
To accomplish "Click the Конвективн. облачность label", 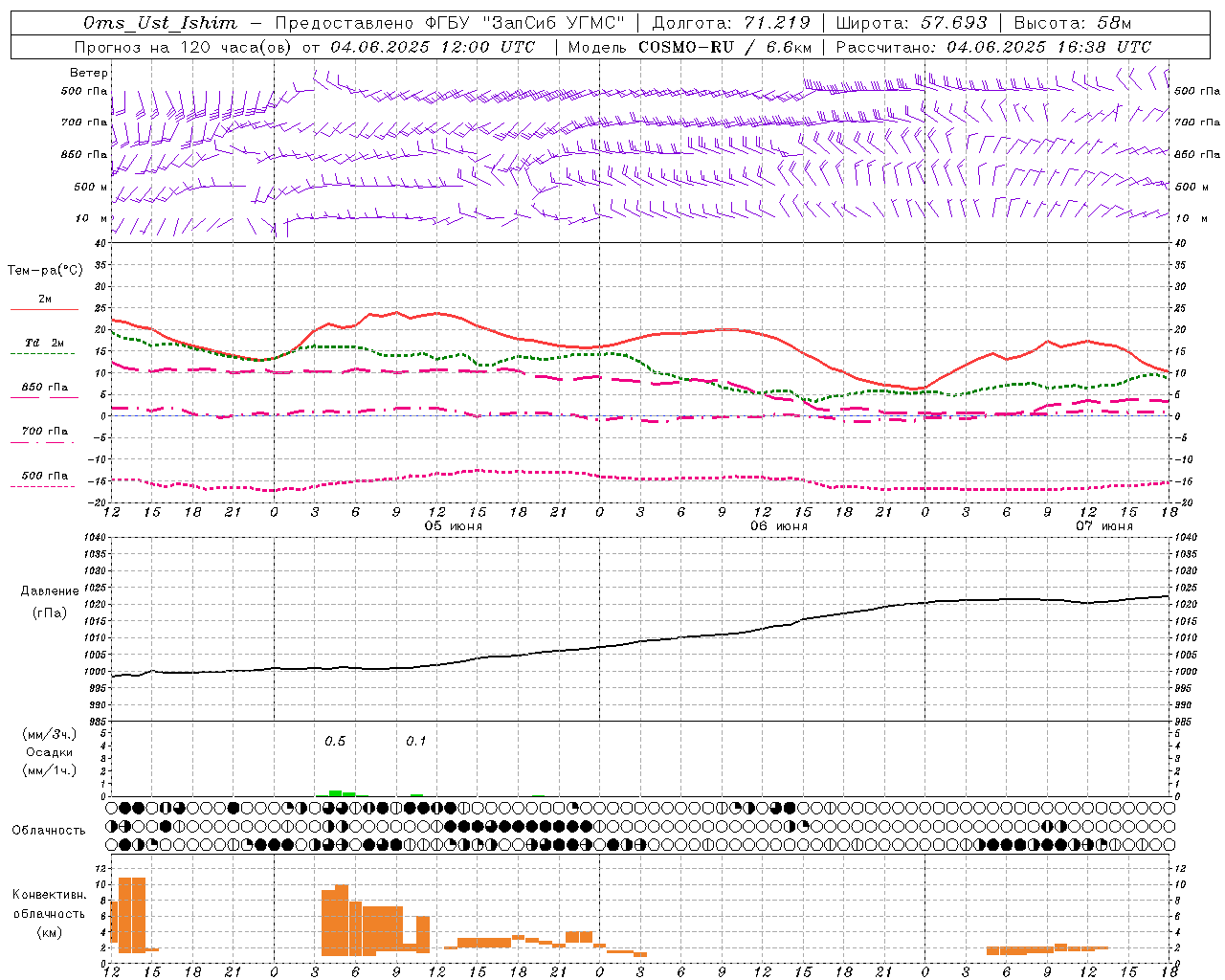I will pos(49,913).
